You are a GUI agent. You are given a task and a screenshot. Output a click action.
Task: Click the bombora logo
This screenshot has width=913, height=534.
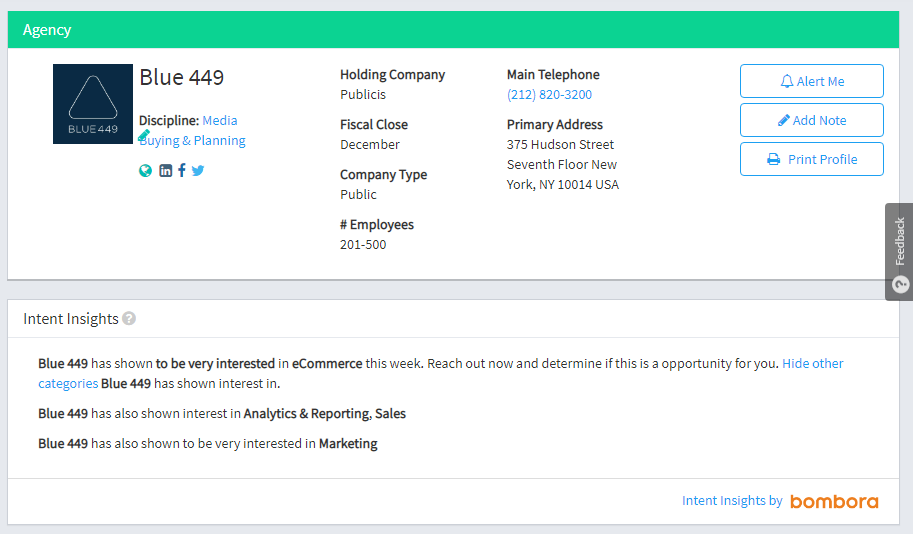[x=834, y=501]
